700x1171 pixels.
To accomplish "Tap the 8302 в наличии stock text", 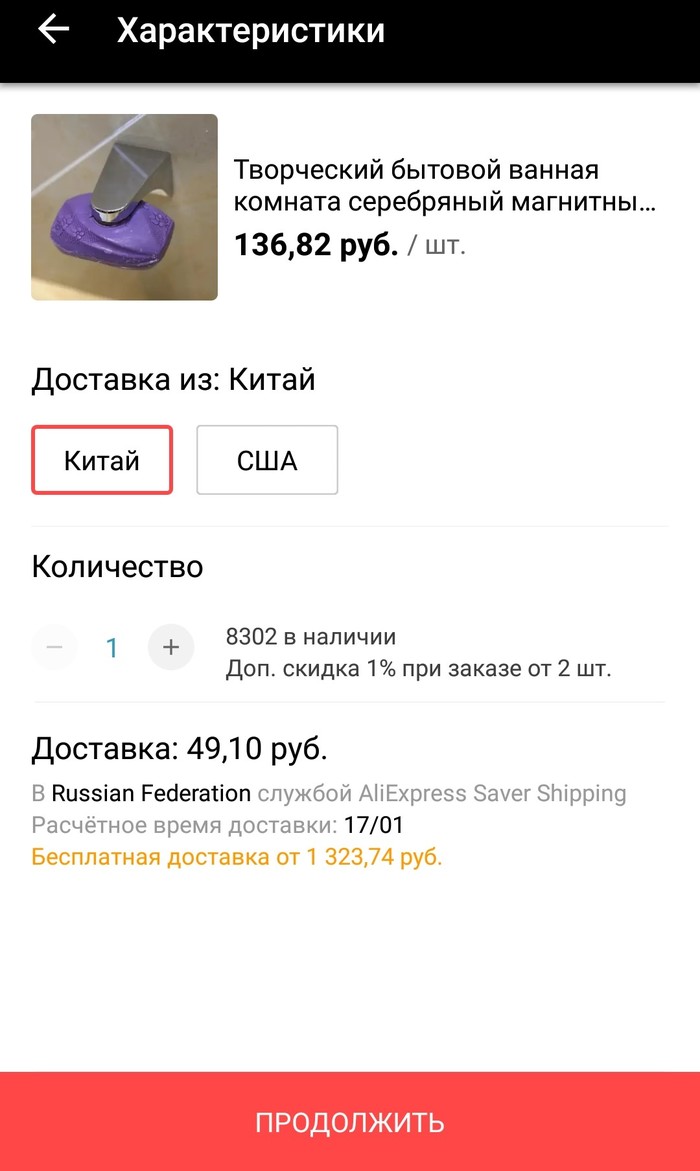I will 311,637.
